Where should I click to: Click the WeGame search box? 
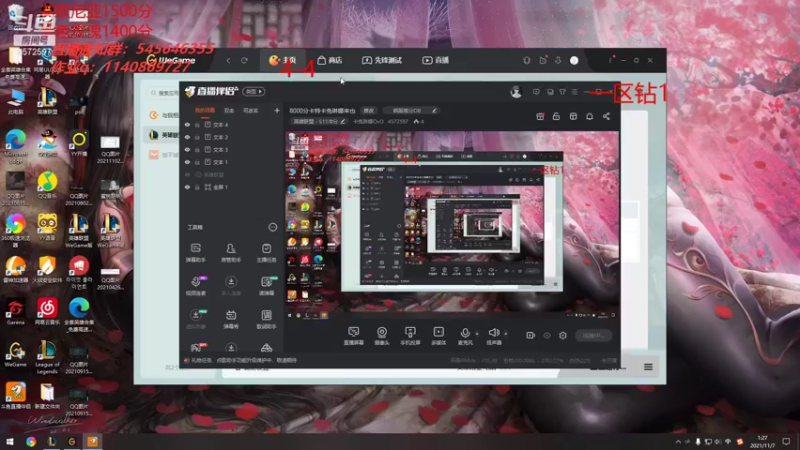[163, 93]
